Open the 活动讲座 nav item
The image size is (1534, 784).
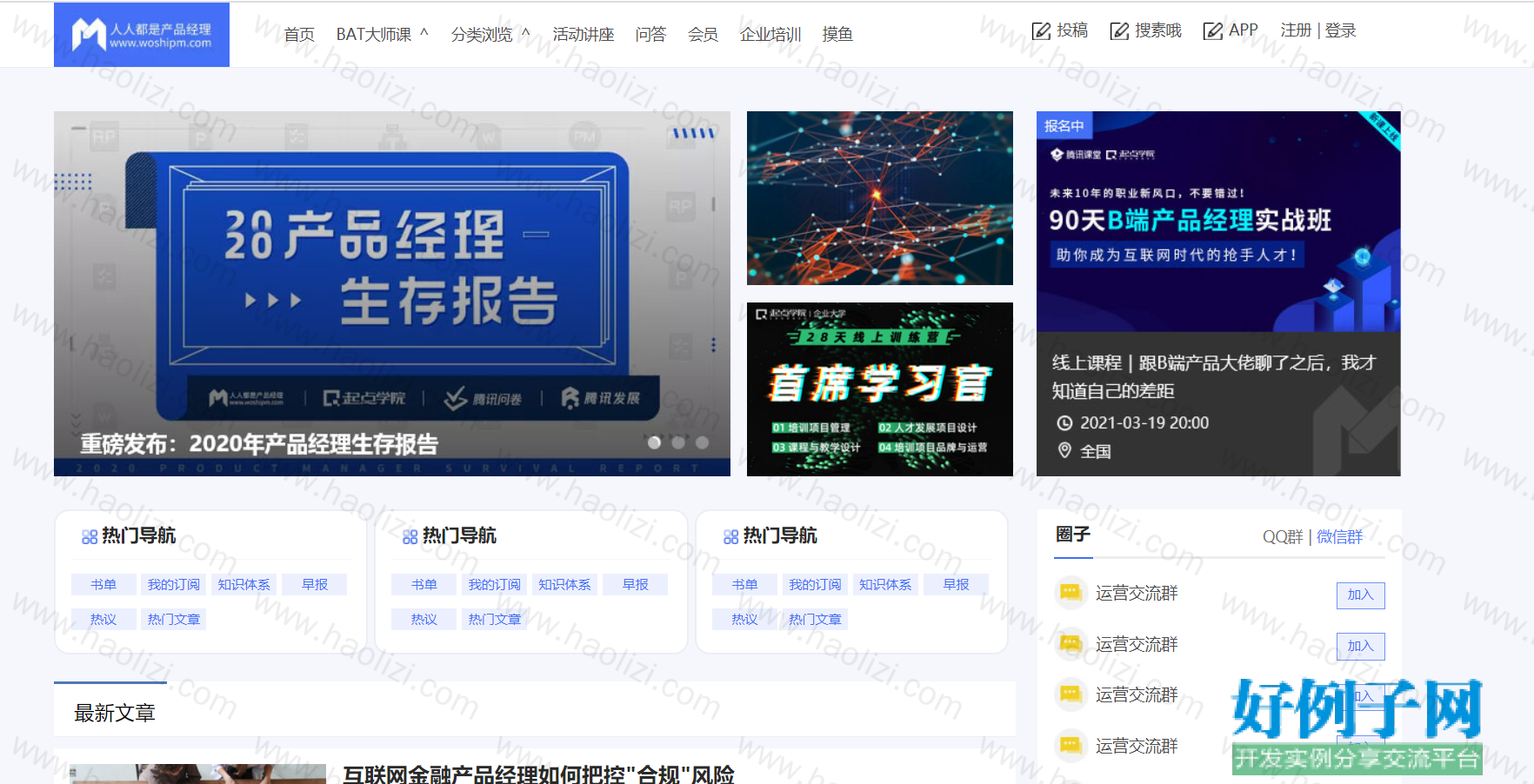pyautogui.click(x=584, y=34)
